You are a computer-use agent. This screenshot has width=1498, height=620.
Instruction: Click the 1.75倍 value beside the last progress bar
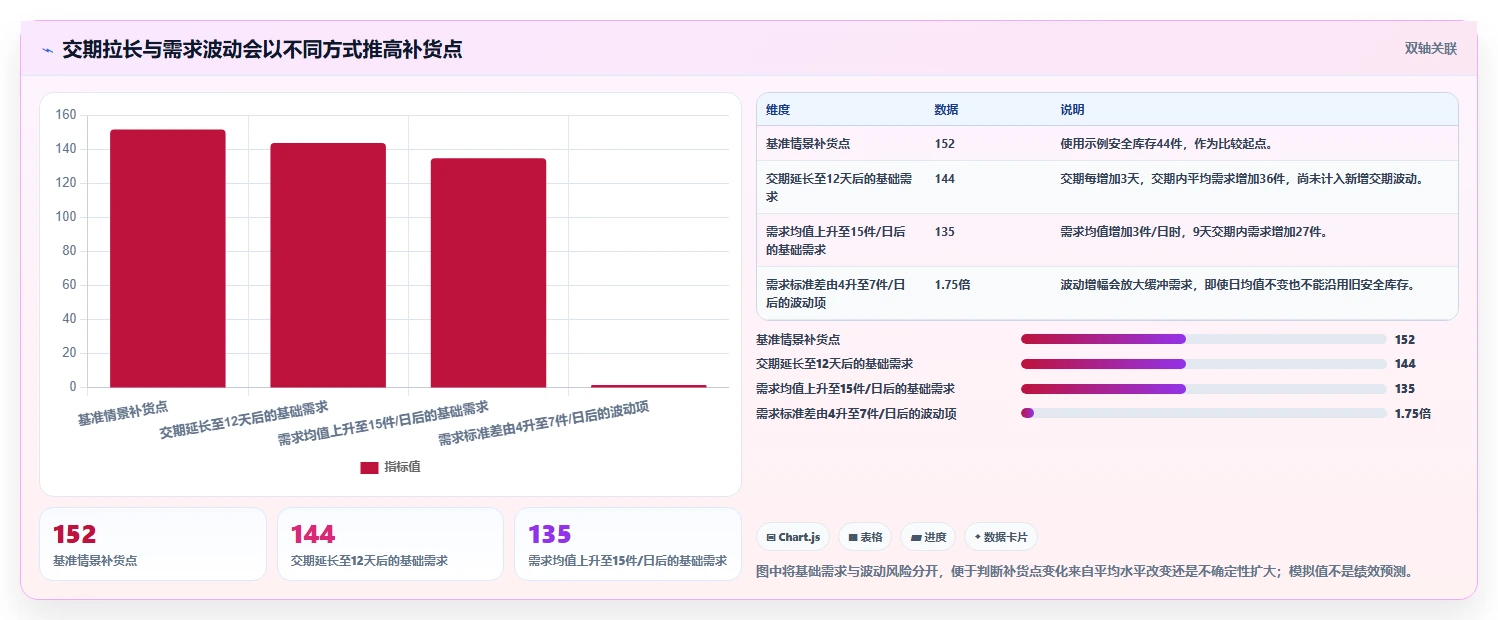[x=1412, y=414]
